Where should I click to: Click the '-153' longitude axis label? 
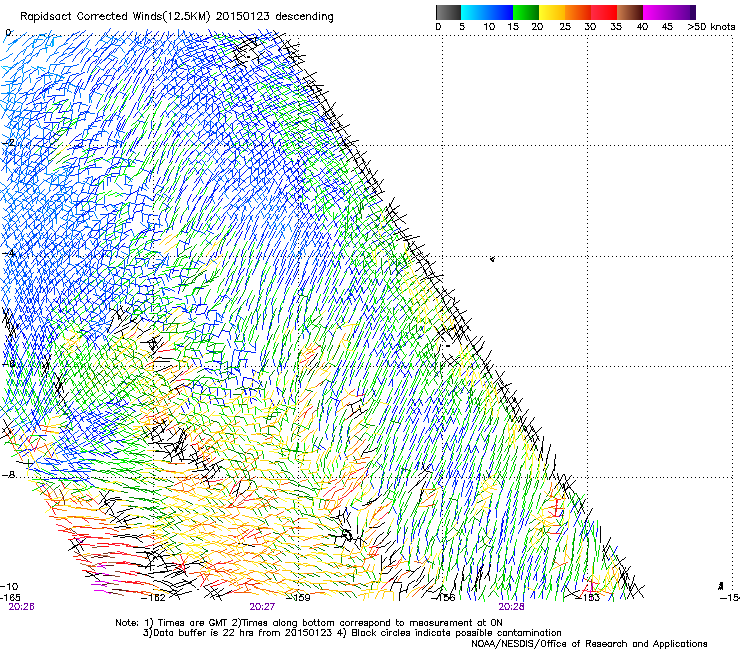[588, 598]
